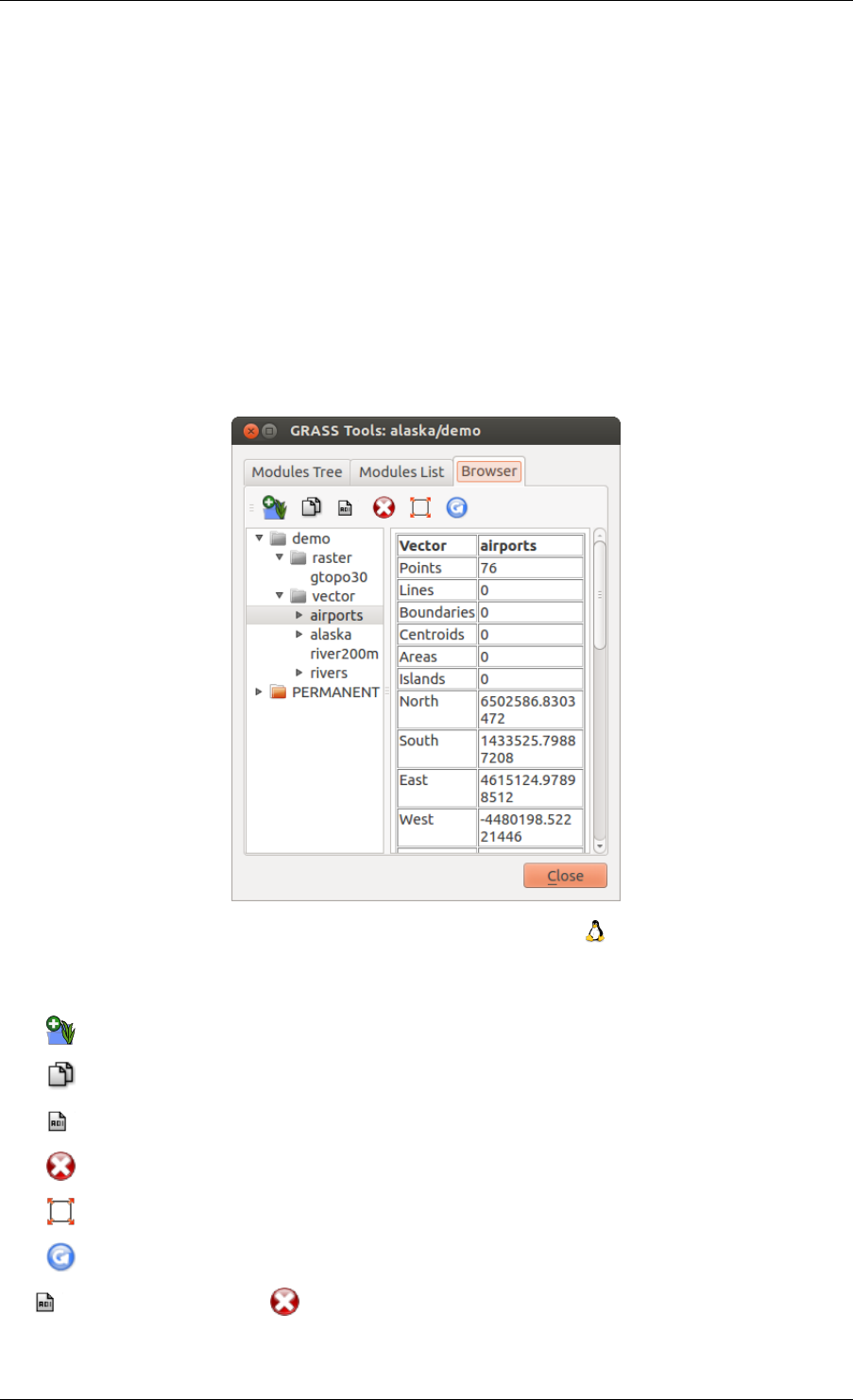This screenshot has height=1400, width=853.
Task: Click the 'Centroids' table cell
Action: point(436,635)
